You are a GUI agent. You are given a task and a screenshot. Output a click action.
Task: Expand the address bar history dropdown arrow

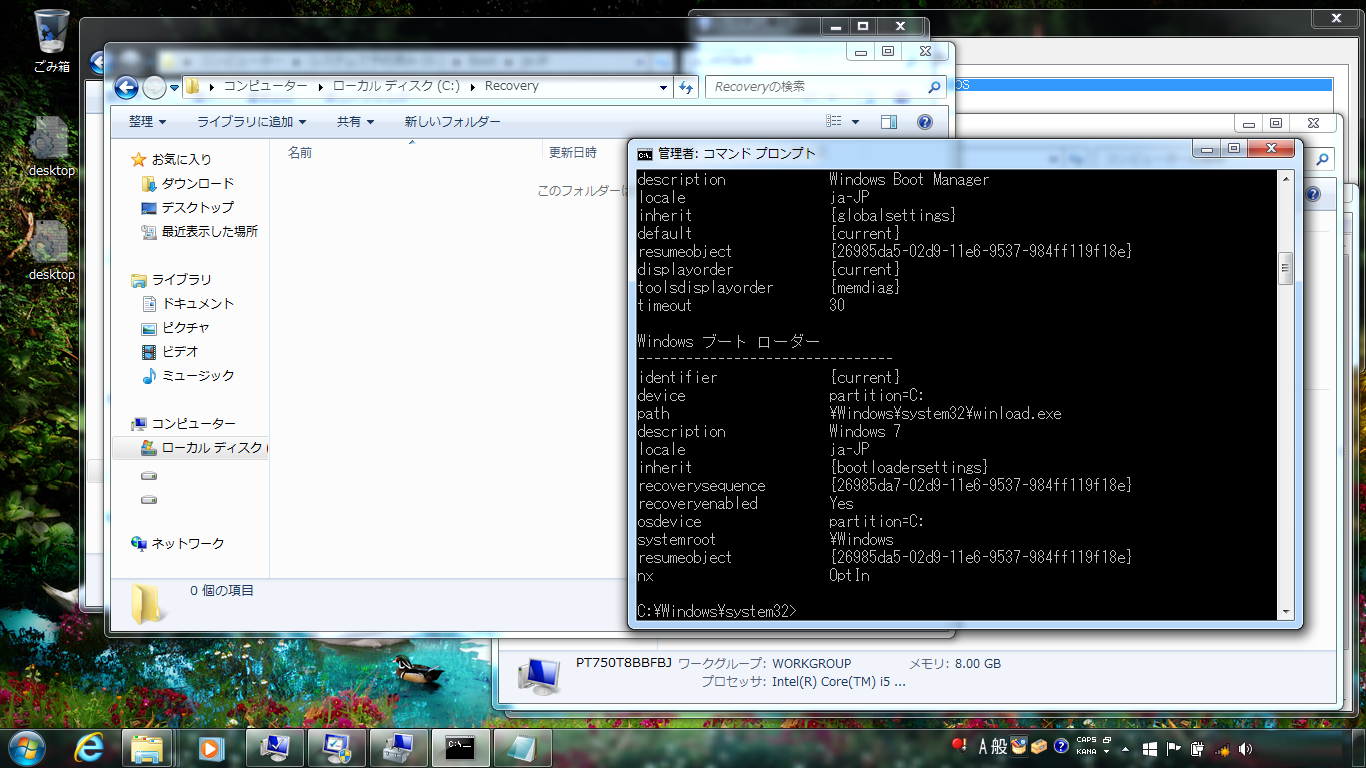663,87
